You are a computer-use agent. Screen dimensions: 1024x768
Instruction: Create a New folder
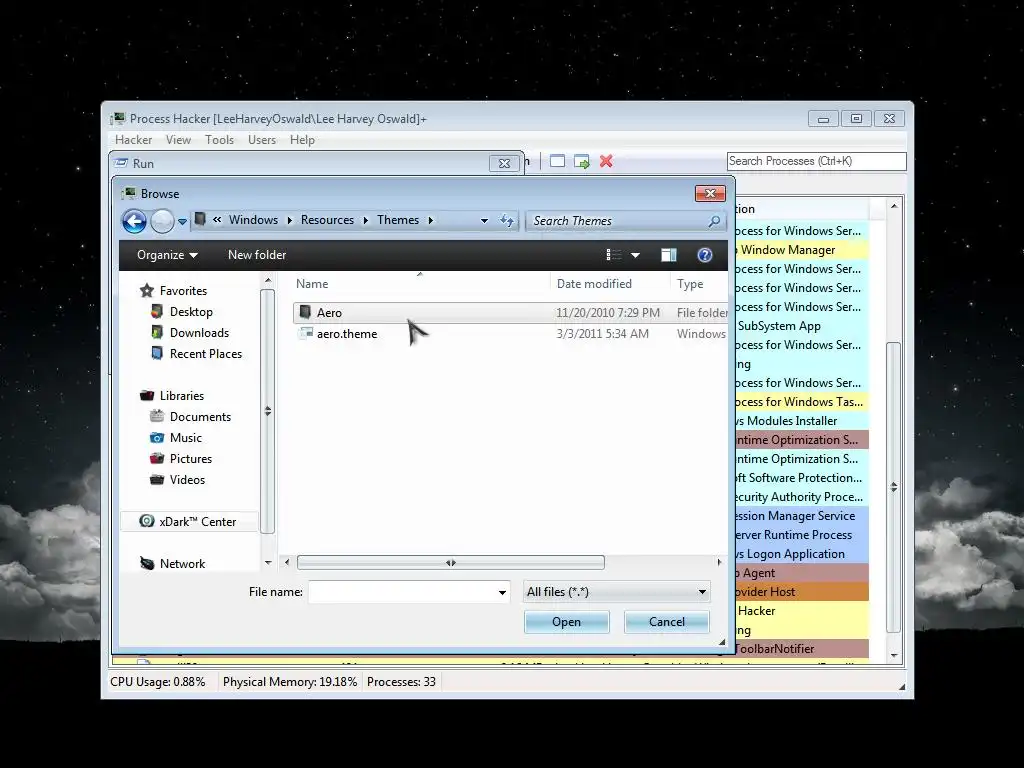tap(257, 255)
